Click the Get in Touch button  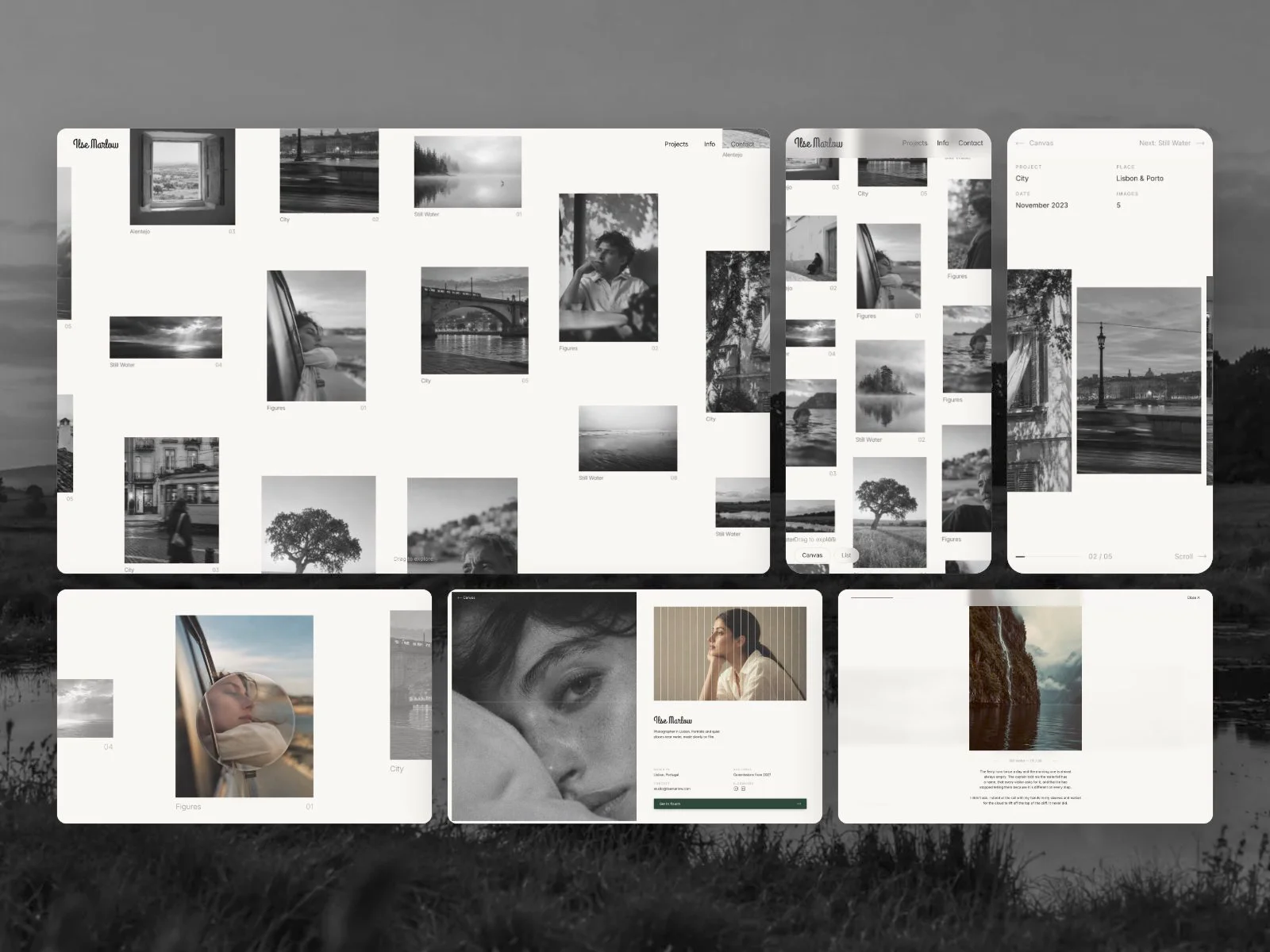(730, 804)
